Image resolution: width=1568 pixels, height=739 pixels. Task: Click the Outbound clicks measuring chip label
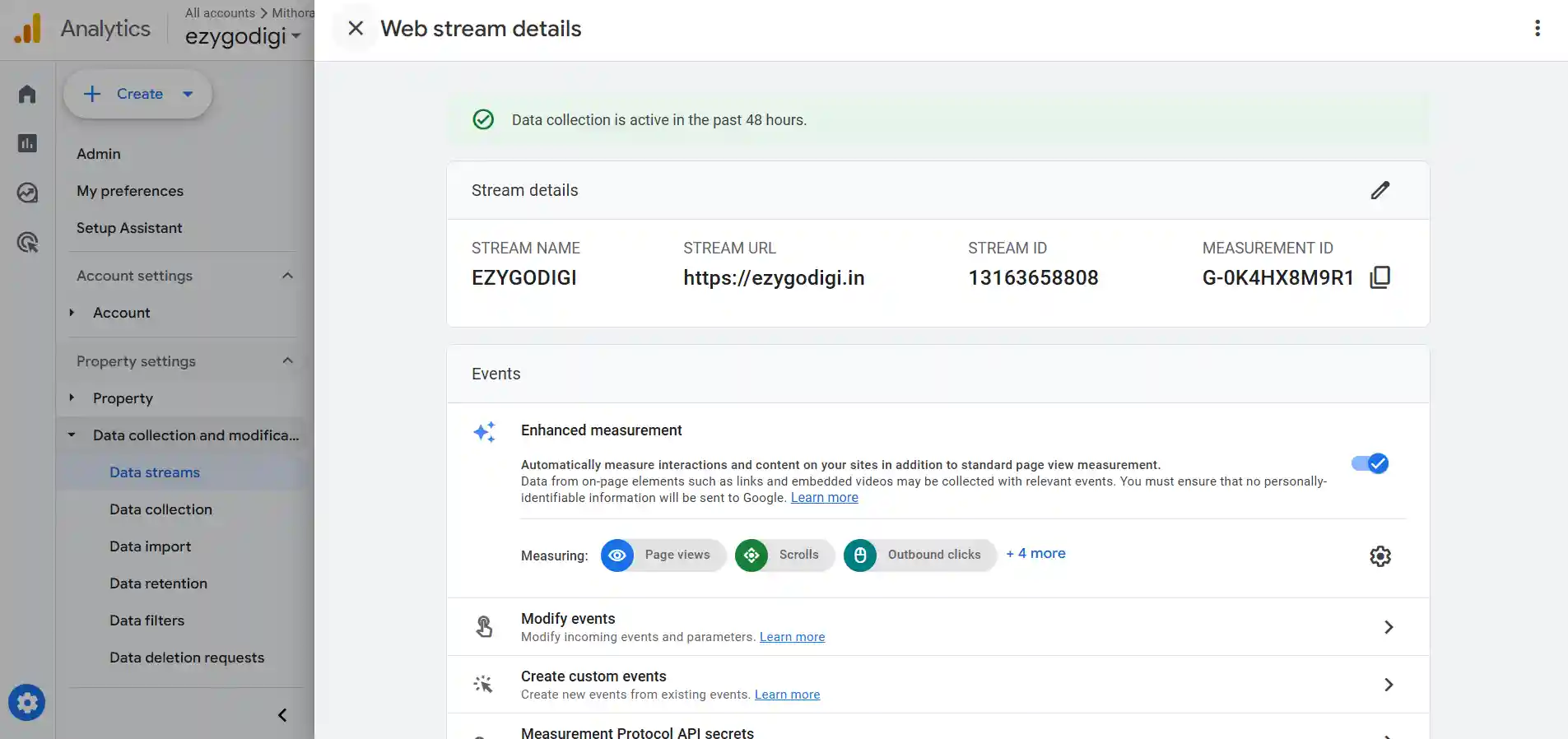click(x=934, y=555)
